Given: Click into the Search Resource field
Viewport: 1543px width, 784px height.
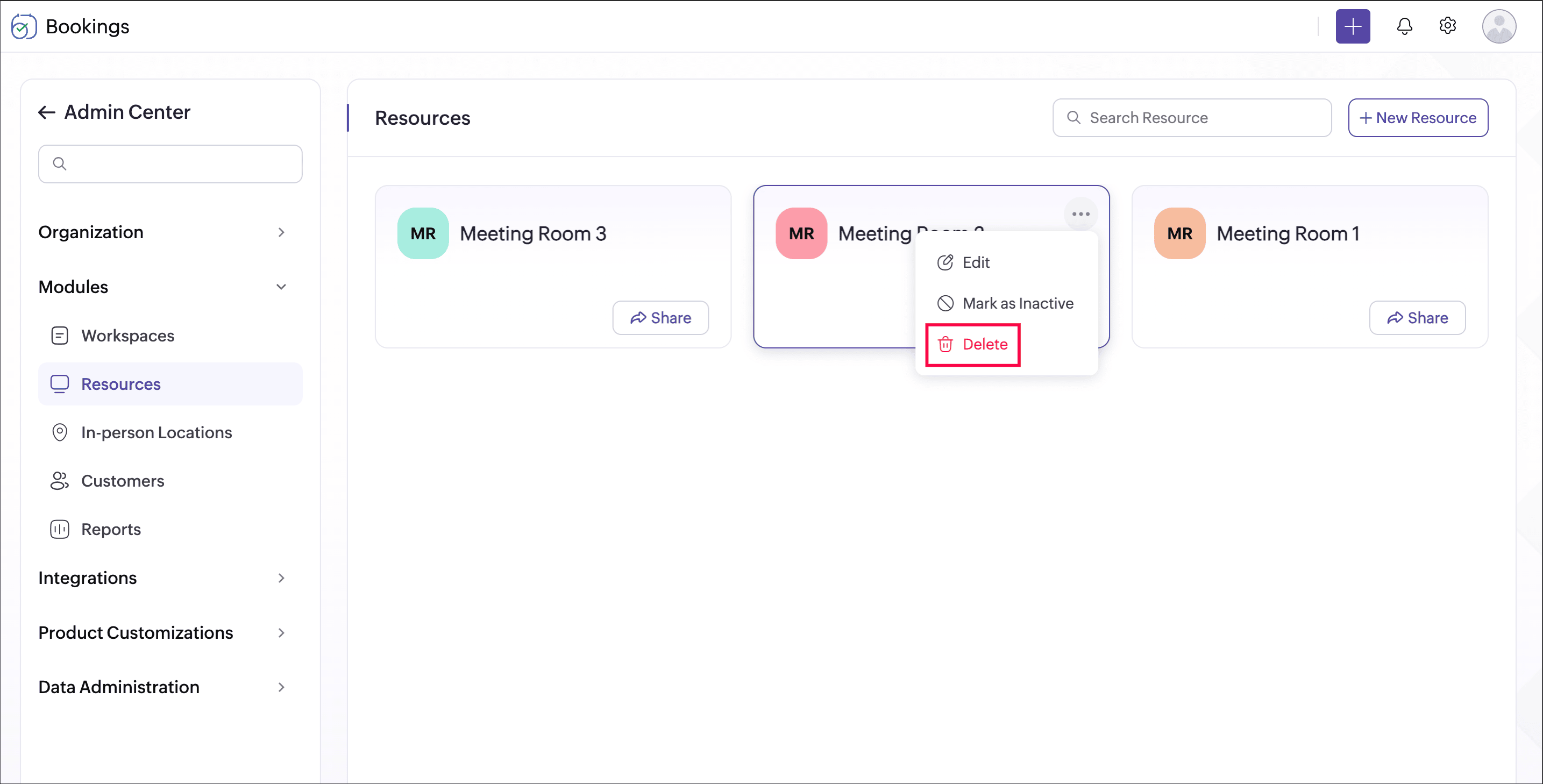Looking at the screenshot, I should [1191, 118].
